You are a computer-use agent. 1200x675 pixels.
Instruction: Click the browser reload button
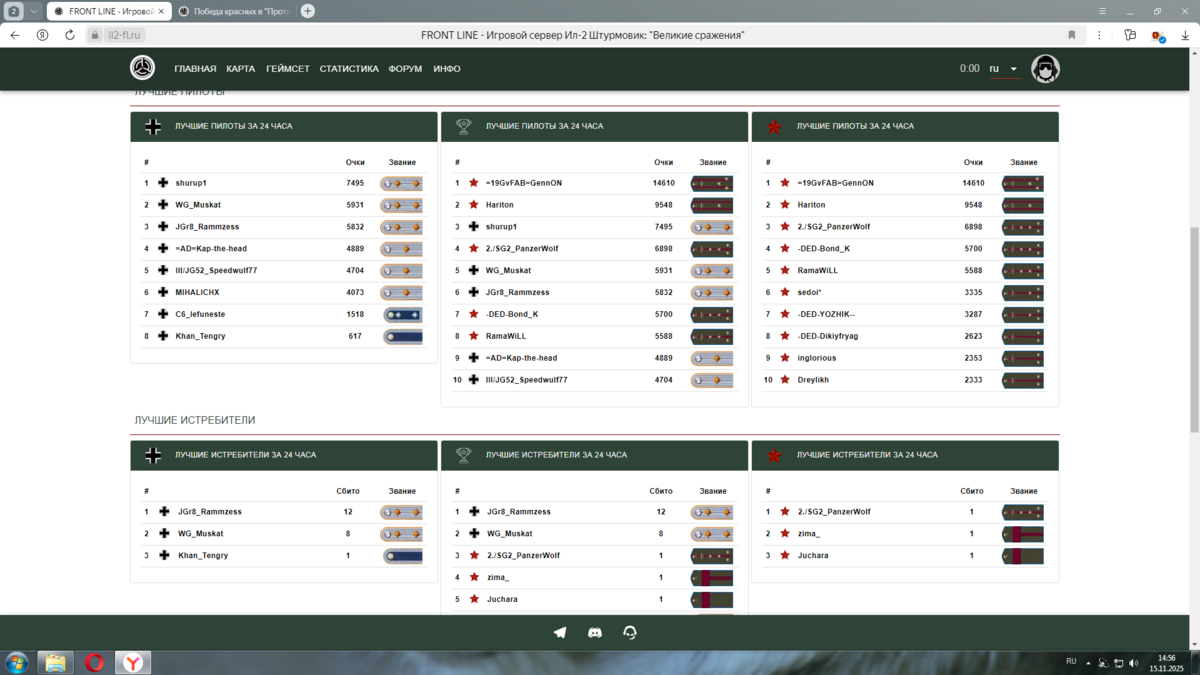(x=70, y=35)
